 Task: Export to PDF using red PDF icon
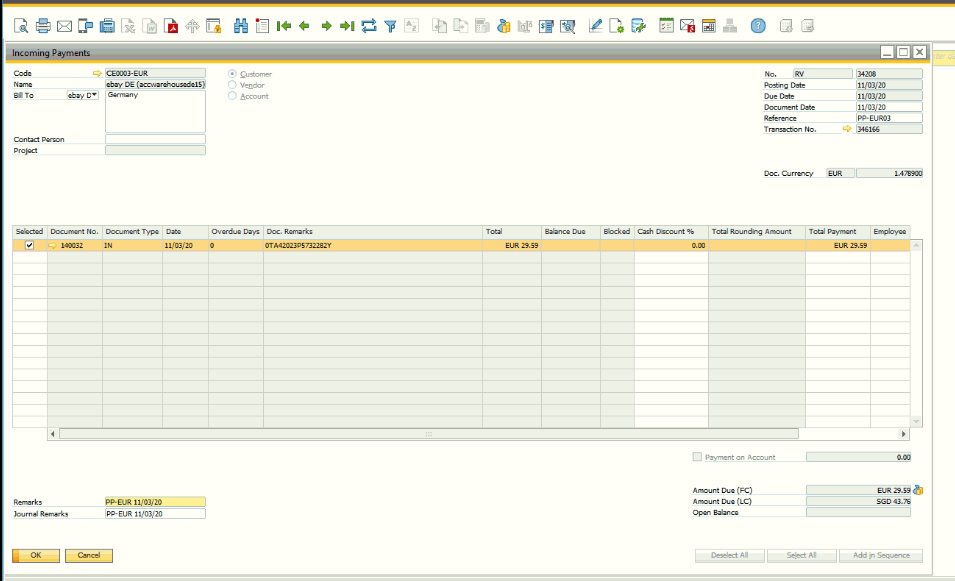(171, 26)
